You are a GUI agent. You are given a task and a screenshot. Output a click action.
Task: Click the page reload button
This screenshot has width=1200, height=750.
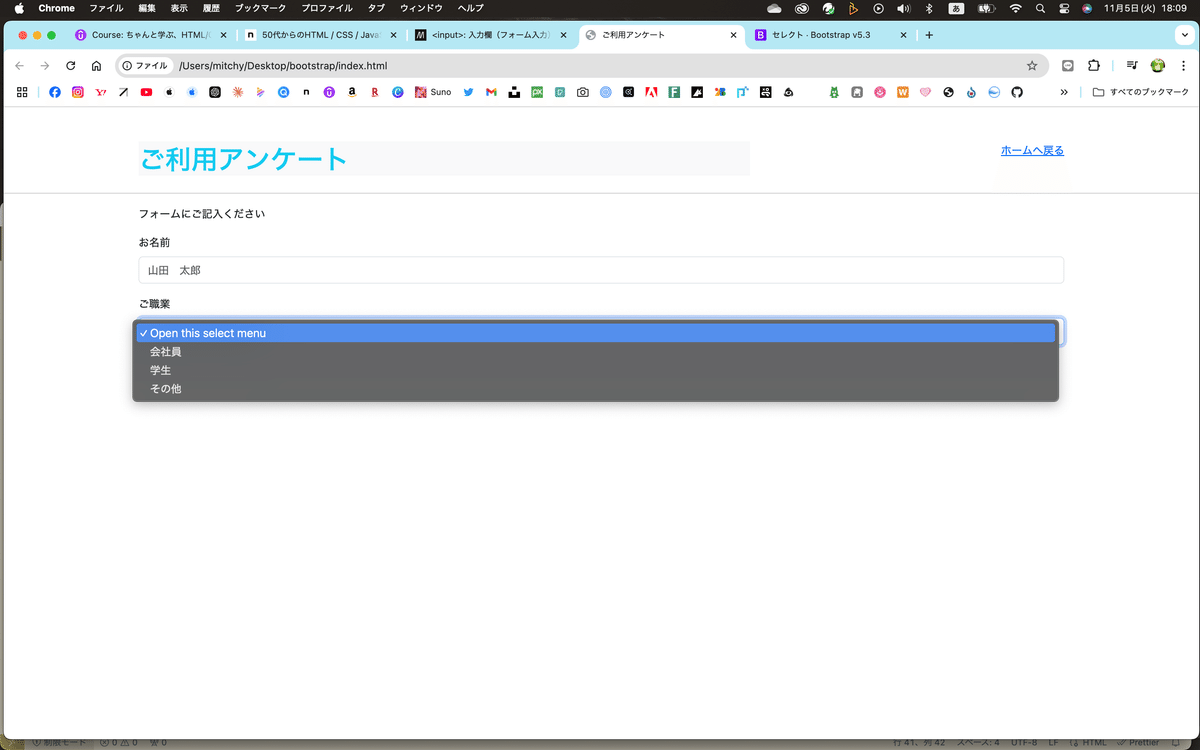(x=70, y=65)
